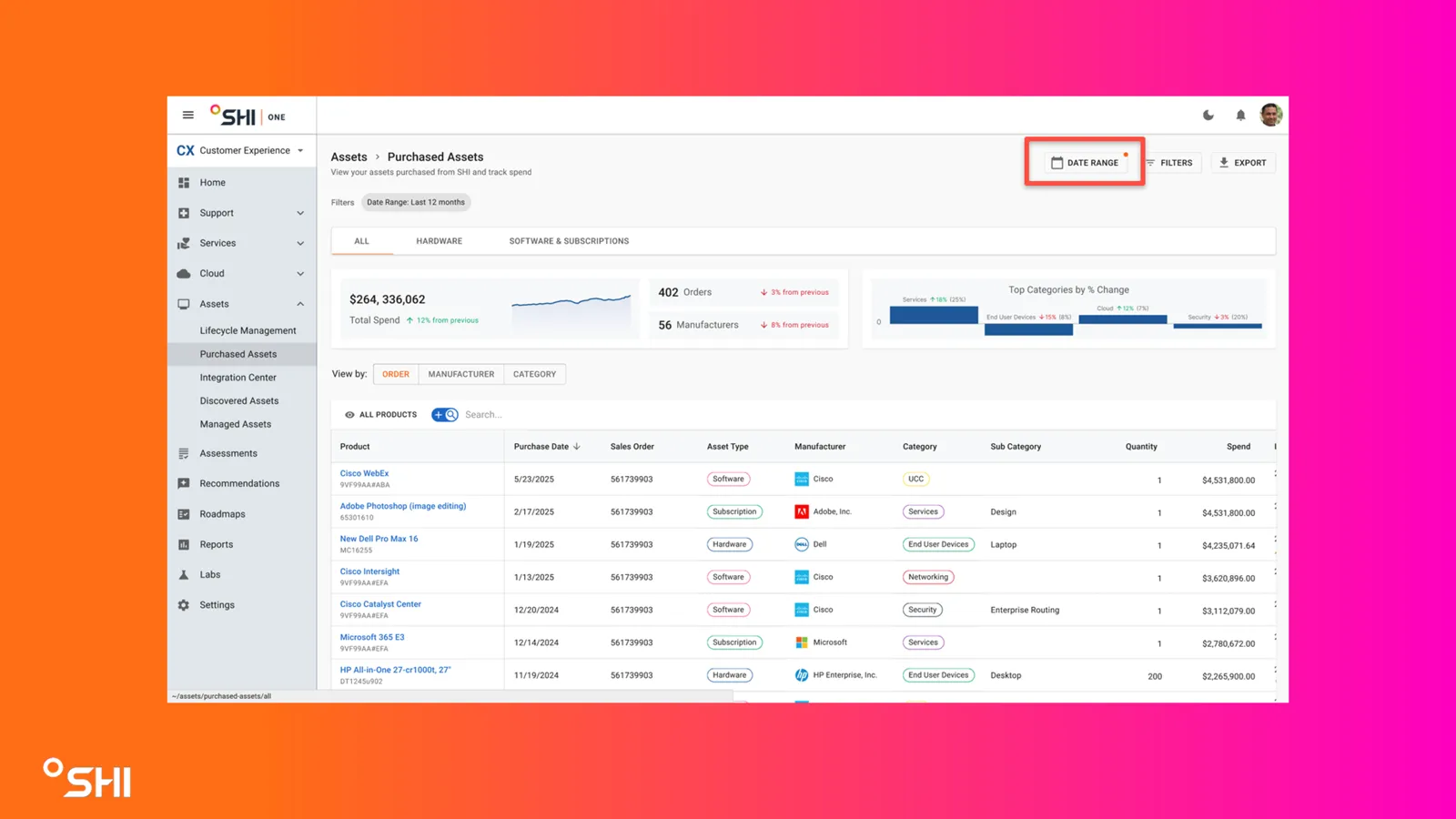Open the Filters panel
This screenshot has width=1456, height=819.
point(1169,163)
